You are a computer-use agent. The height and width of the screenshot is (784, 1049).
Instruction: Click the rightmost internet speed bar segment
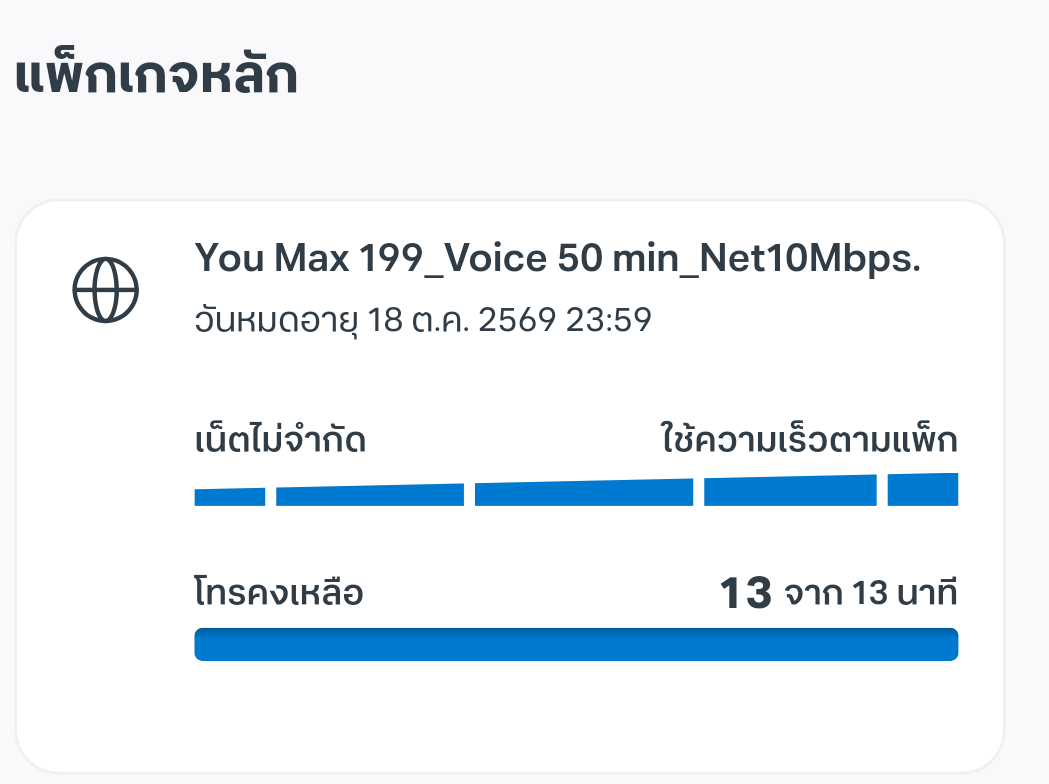pyautogui.click(x=923, y=489)
